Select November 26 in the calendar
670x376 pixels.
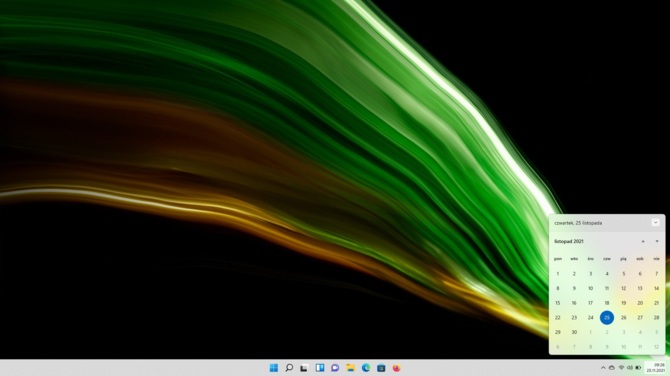[623, 317]
